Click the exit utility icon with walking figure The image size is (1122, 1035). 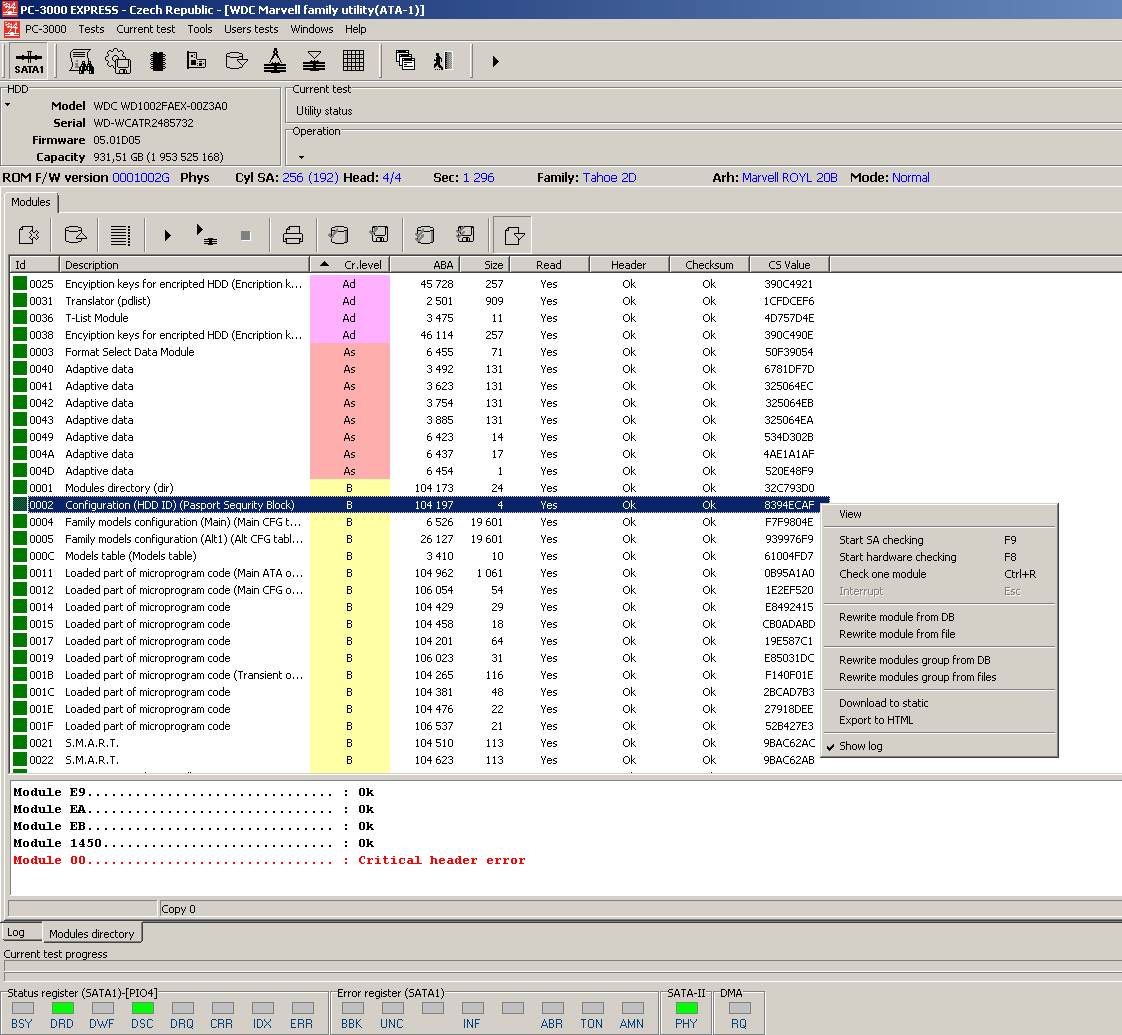coord(443,61)
